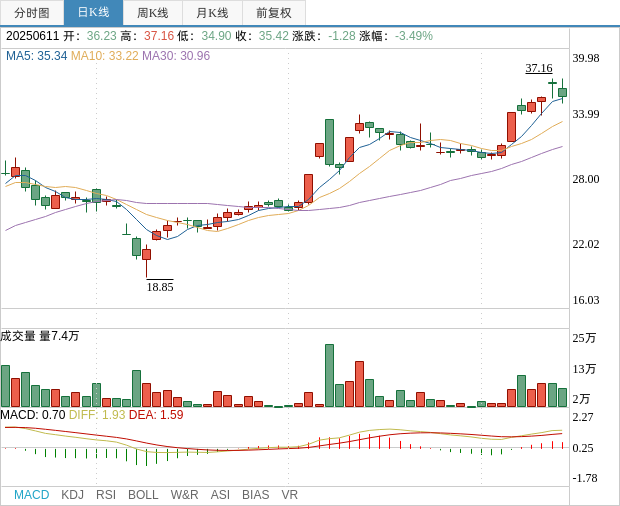Viewport: 620px width, 506px height.
Task: Click the 25万 volume axis label
Action: (584, 338)
